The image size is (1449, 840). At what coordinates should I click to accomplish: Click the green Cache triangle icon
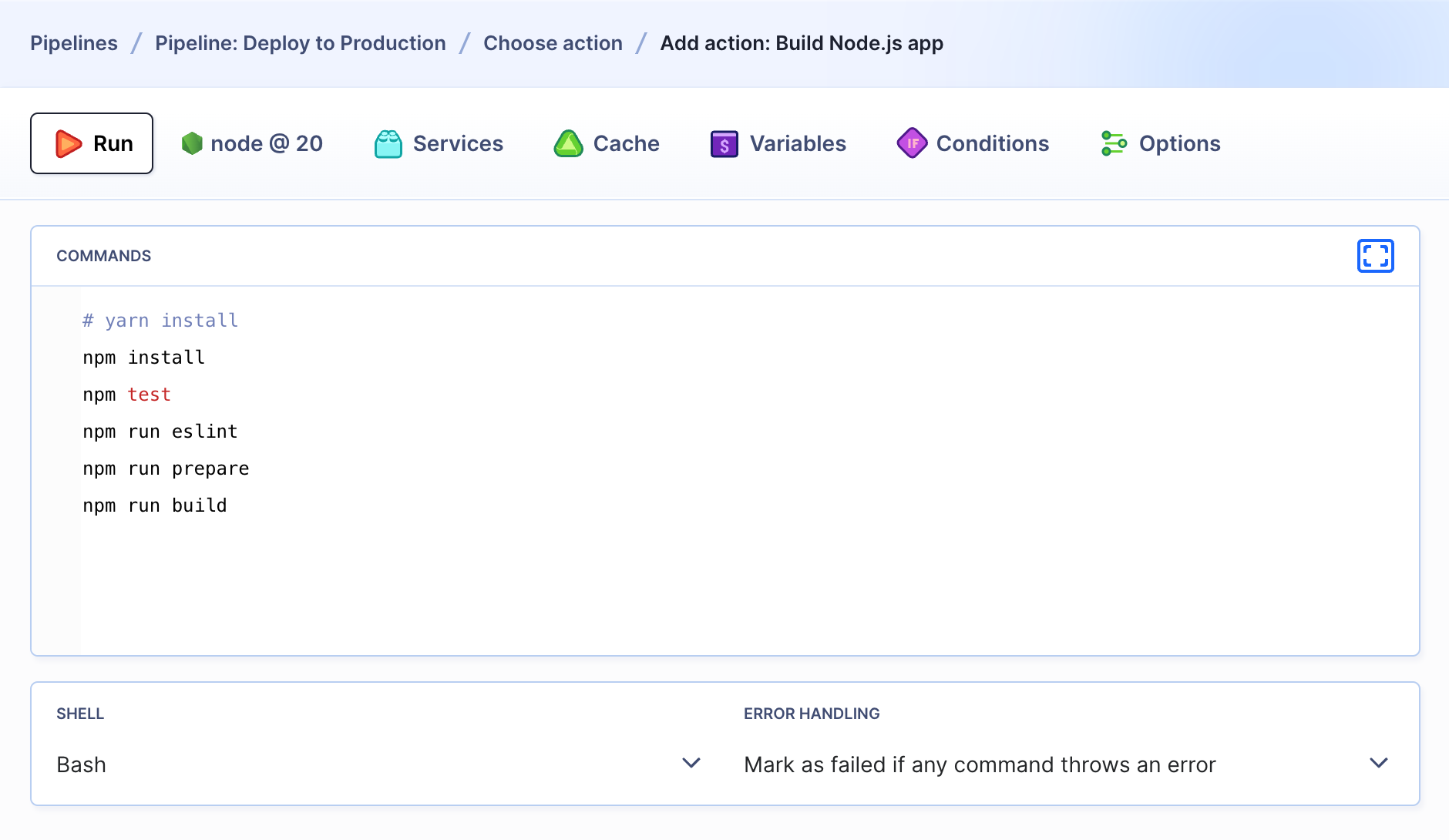pyautogui.click(x=569, y=143)
